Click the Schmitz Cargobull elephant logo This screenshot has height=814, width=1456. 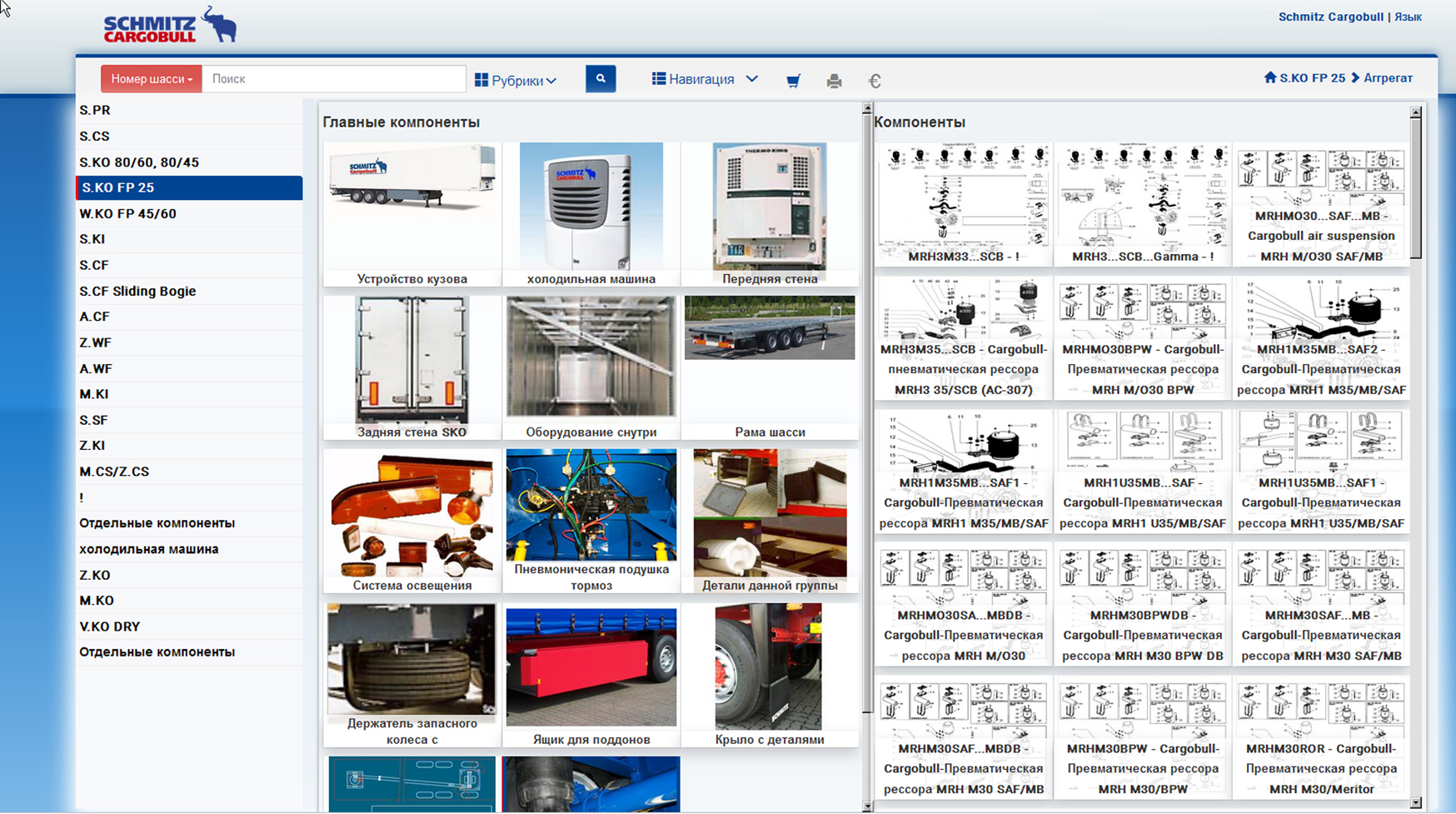pos(170,25)
